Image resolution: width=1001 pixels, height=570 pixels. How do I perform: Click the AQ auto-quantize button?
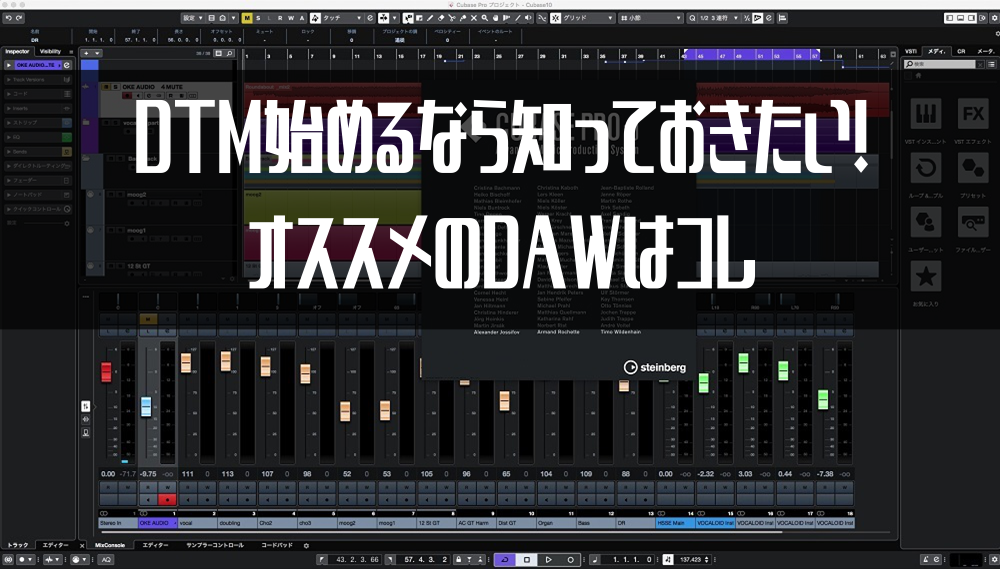click(106, 560)
